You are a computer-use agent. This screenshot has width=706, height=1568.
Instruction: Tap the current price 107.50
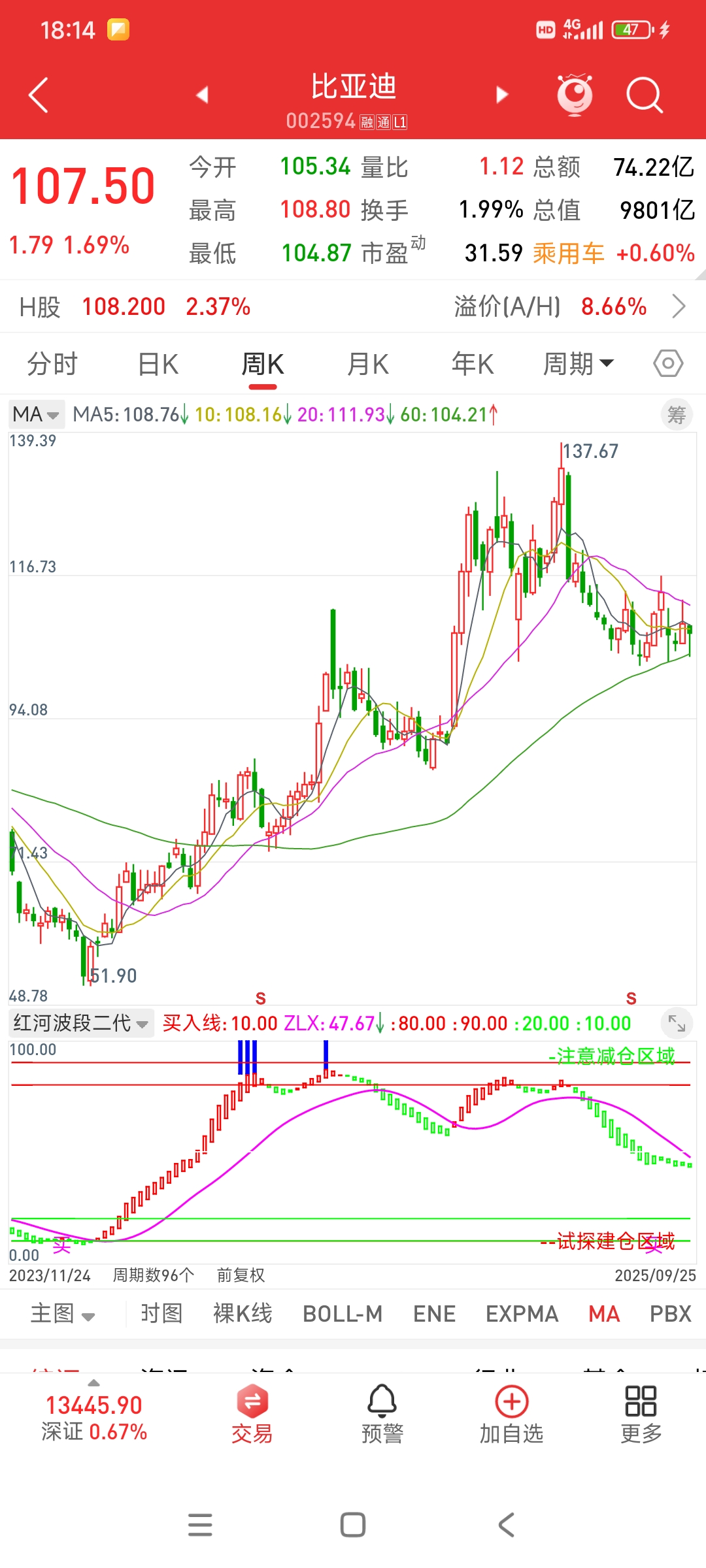click(x=83, y=186)
